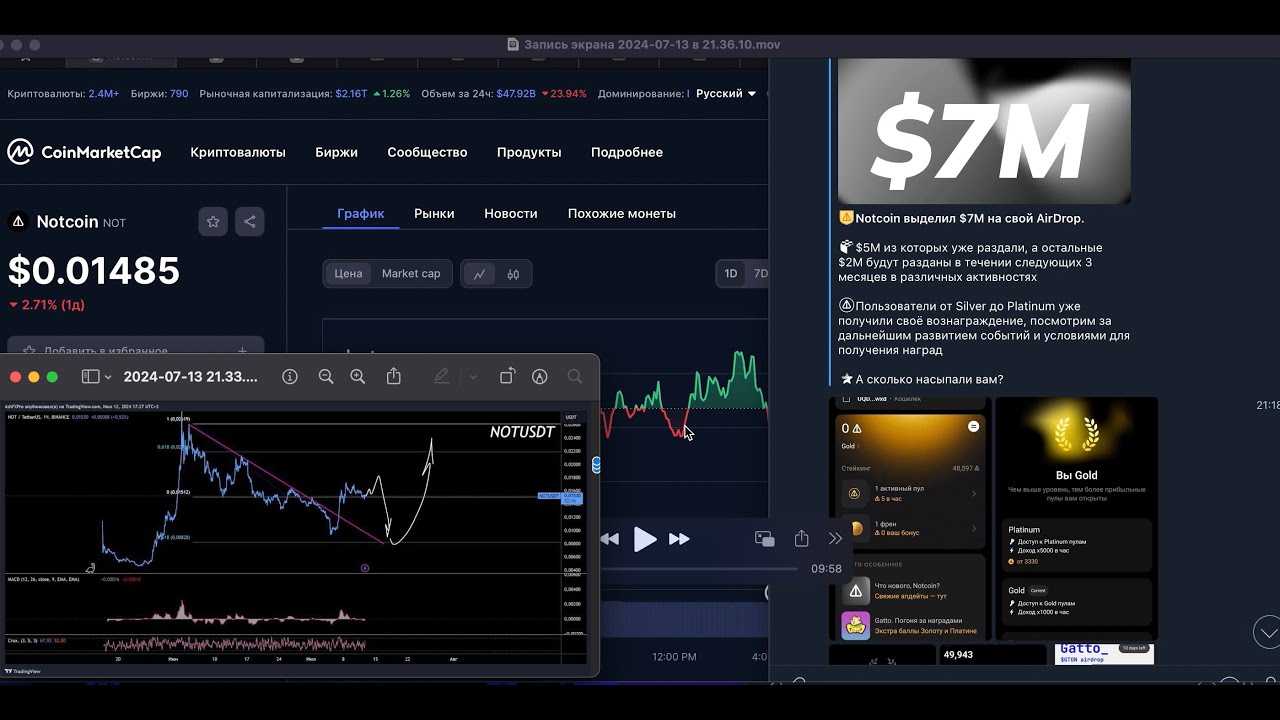This screenshot has height=720, width=1280.
Task: Open the 2.4M+ cryptocurrencies link
Action: [104, 93]
